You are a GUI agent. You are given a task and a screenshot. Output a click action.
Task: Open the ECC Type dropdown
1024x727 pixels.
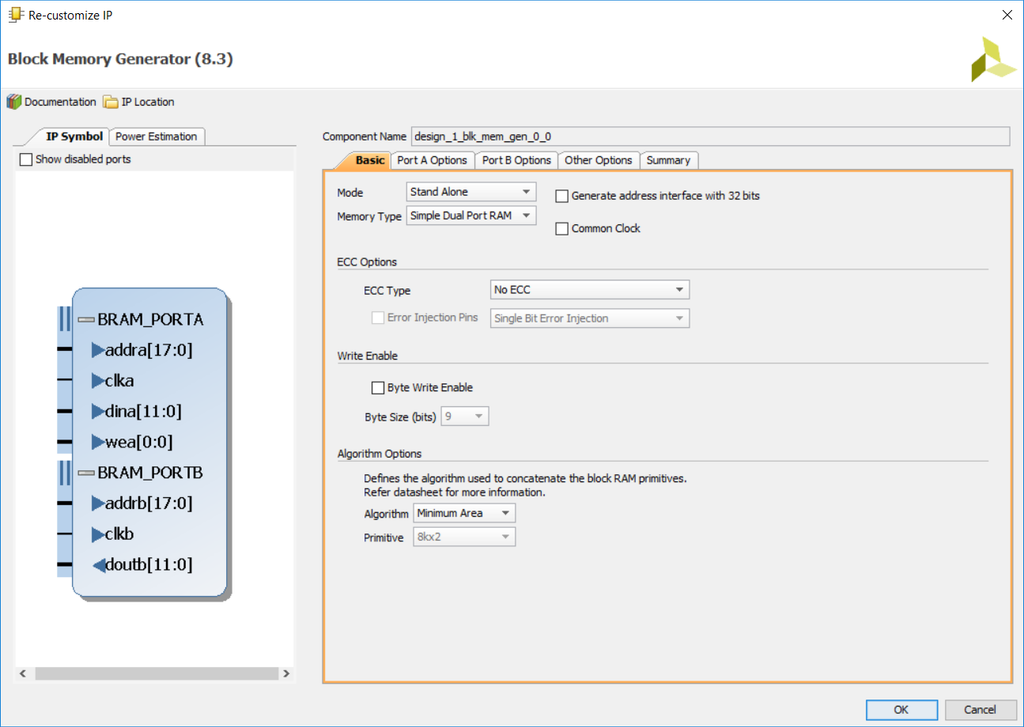pos(590,289)
